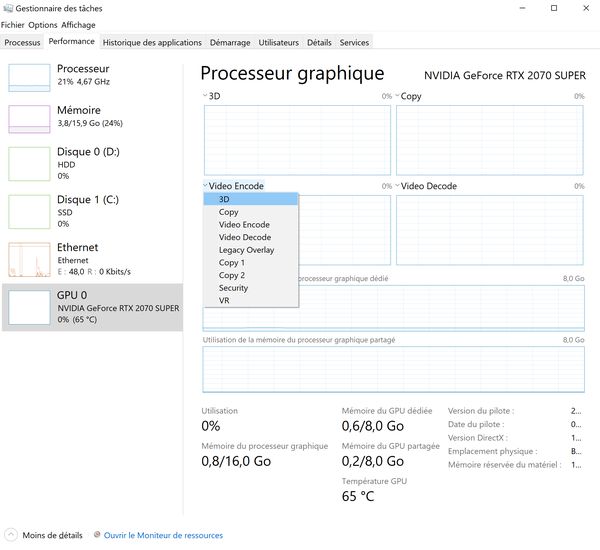The width and height of the screenshot is (600, 550).
Task: Choose Security in the engine list
Action: [x=251, y=287]
